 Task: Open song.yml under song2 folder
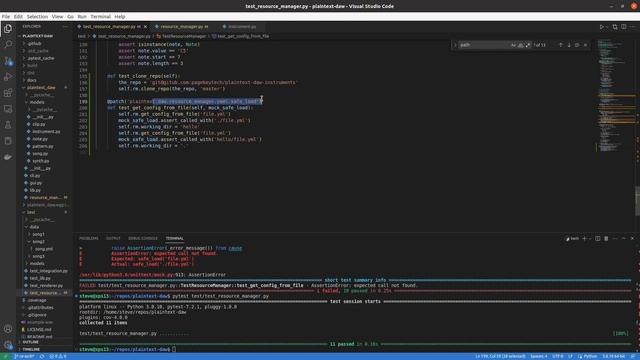pos(44,249)
